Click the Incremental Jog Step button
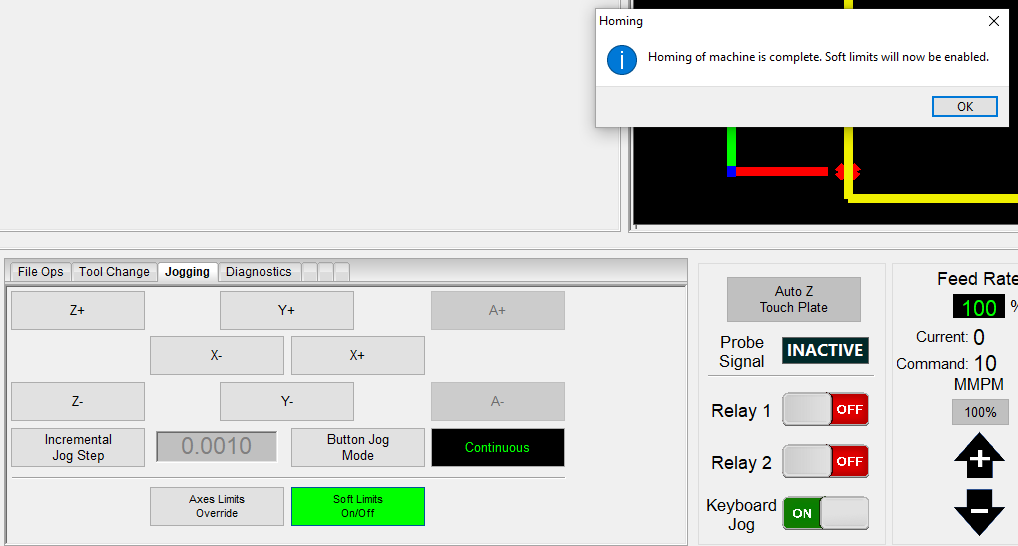The width and height of the screenshot is (1018, 546). pos(78,447)
